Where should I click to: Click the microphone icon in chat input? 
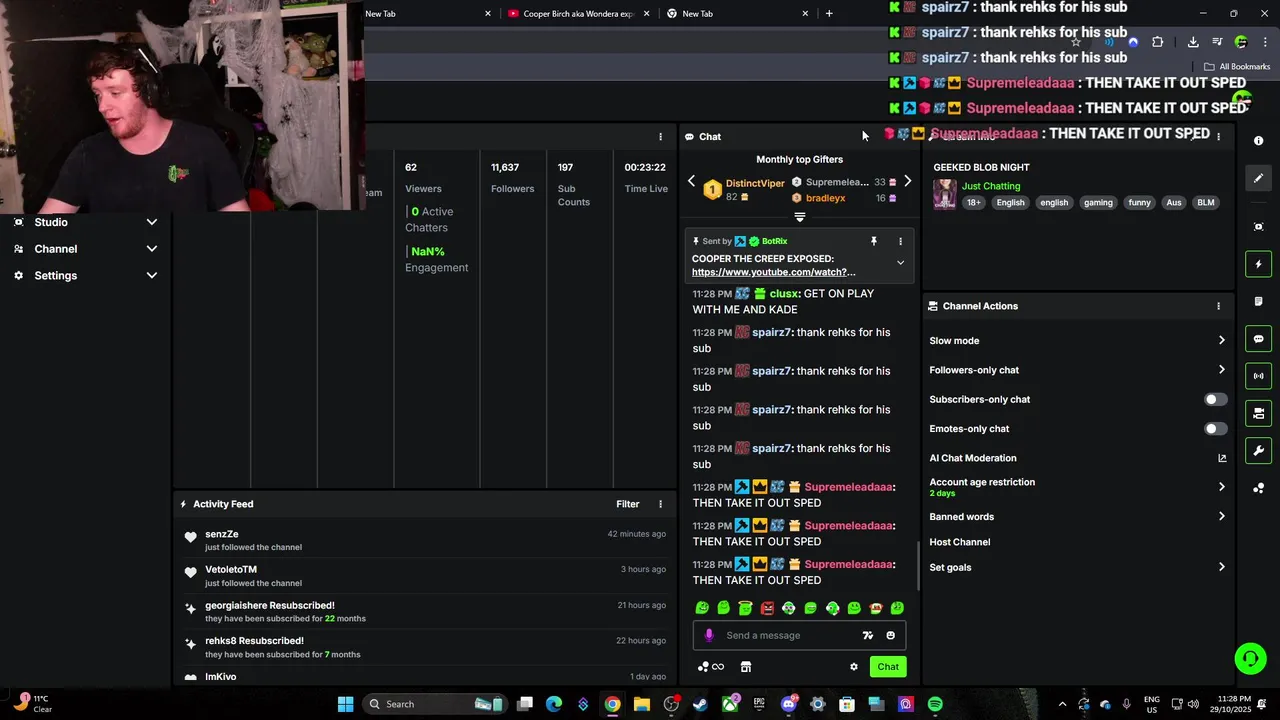(x=709, y=635)
